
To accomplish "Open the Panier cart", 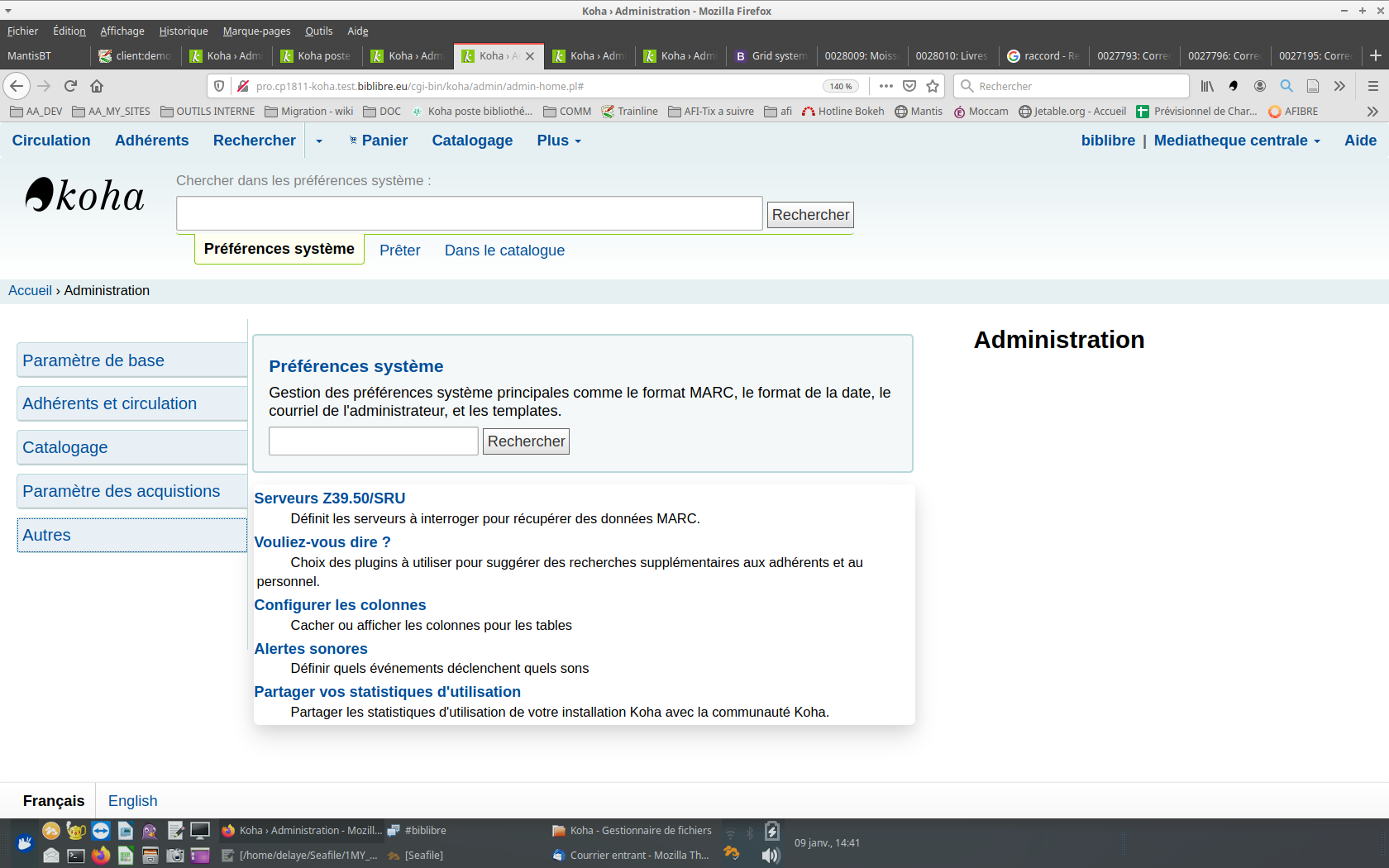I will coord(379,141).
